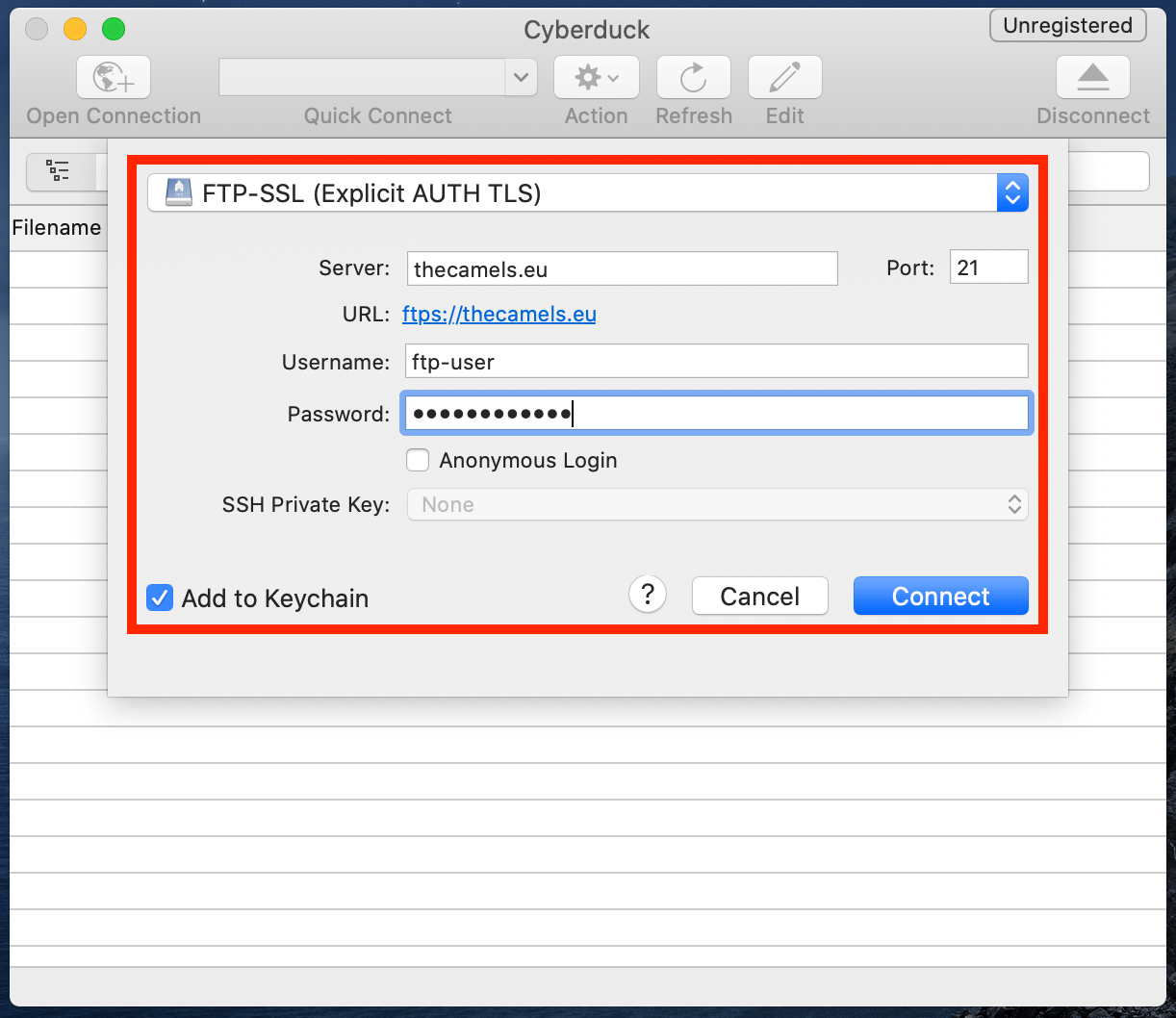Expand the Quick Connect history dropdown

(521, 78)
